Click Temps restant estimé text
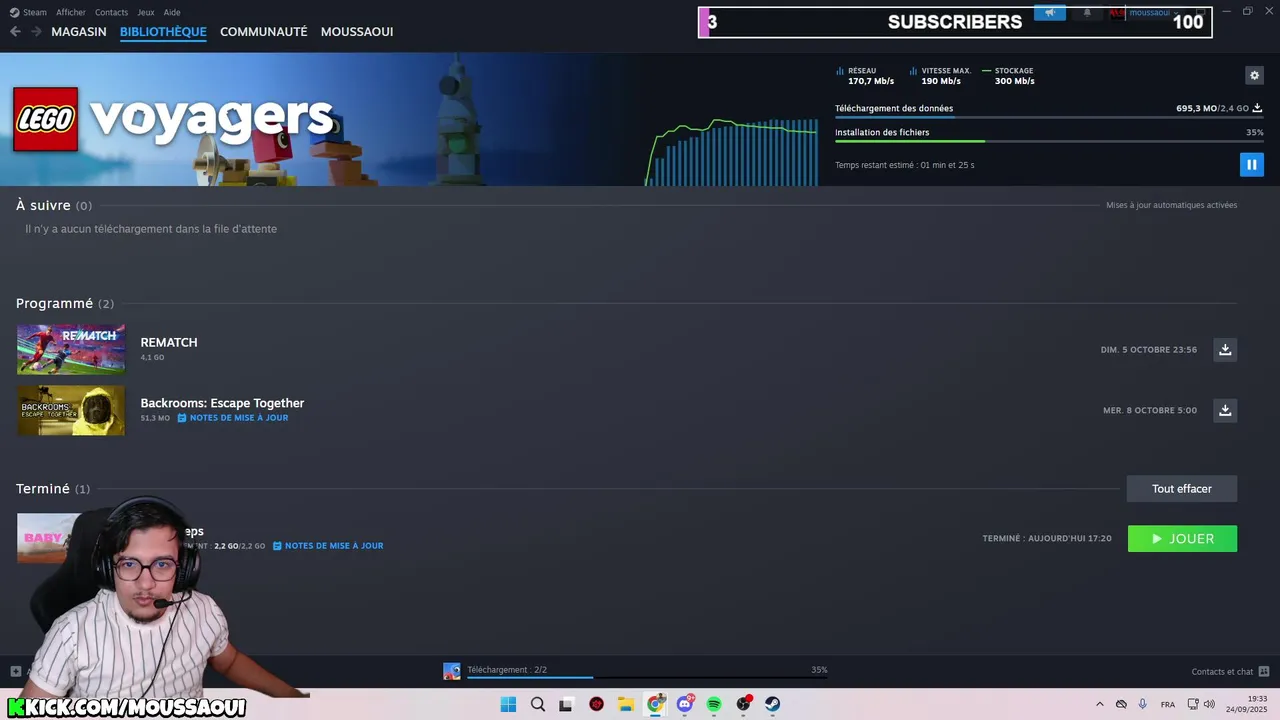The width and height of the screenshot is (1280, 720). (x=904, y=165)
